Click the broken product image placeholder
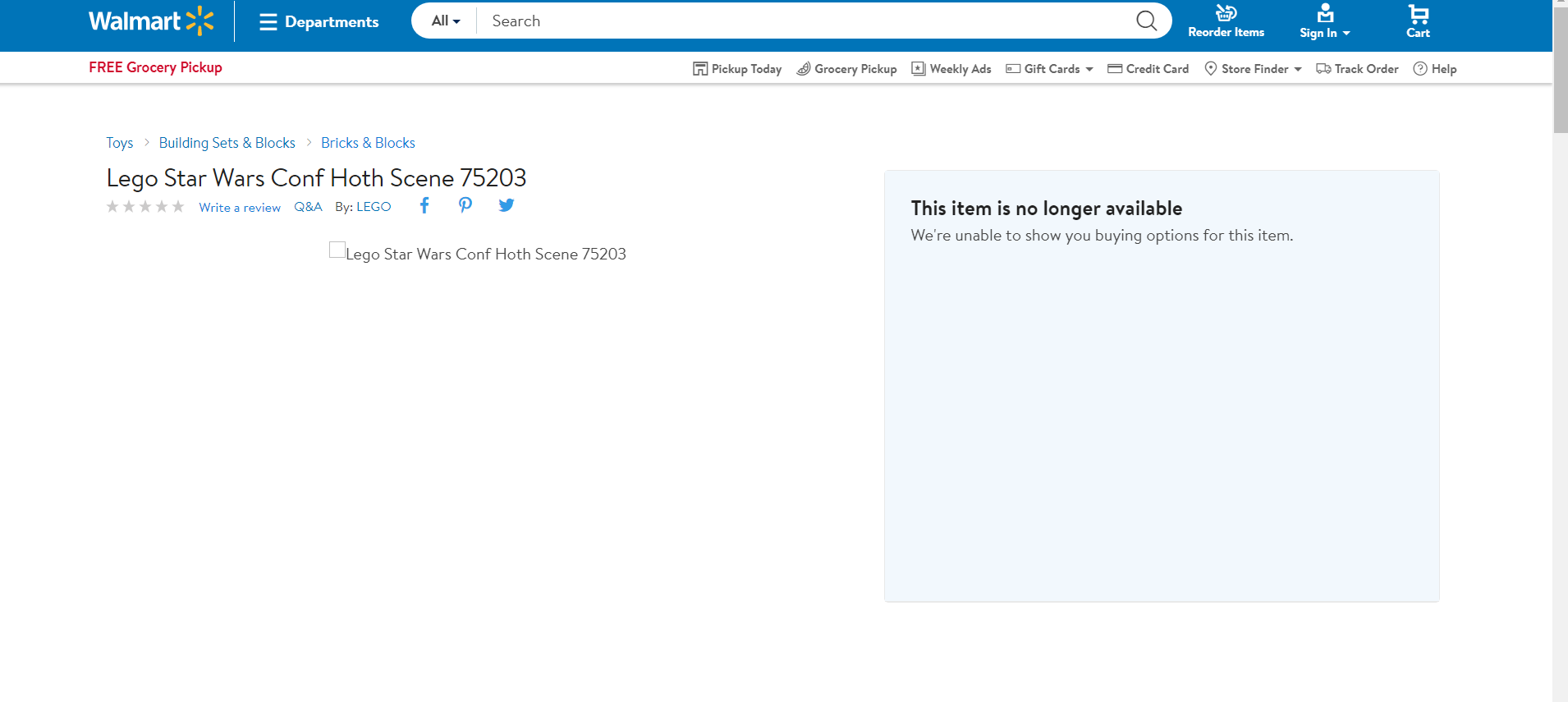 337,250
